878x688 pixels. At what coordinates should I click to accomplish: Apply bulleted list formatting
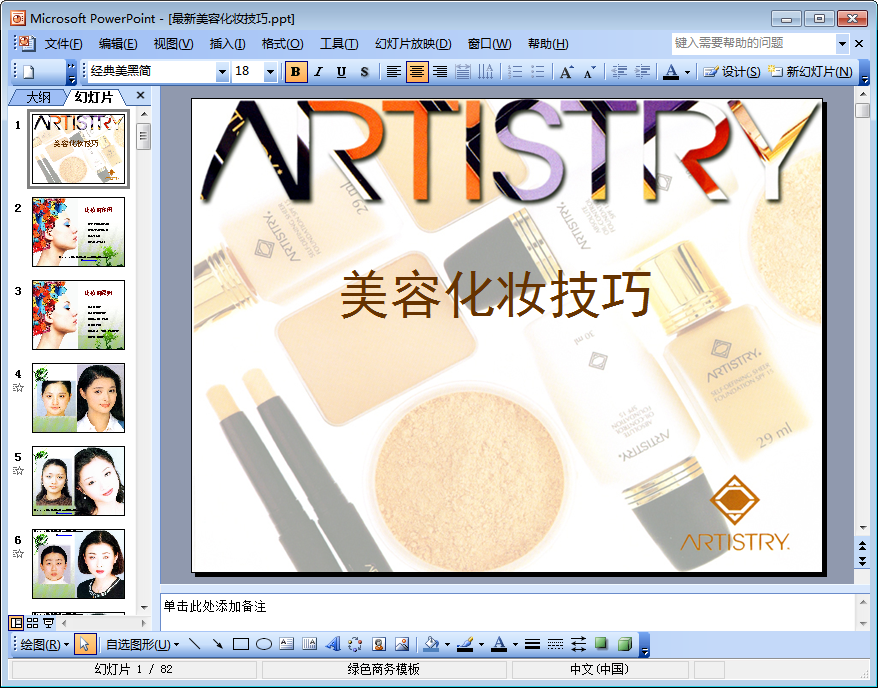[538, 72]
